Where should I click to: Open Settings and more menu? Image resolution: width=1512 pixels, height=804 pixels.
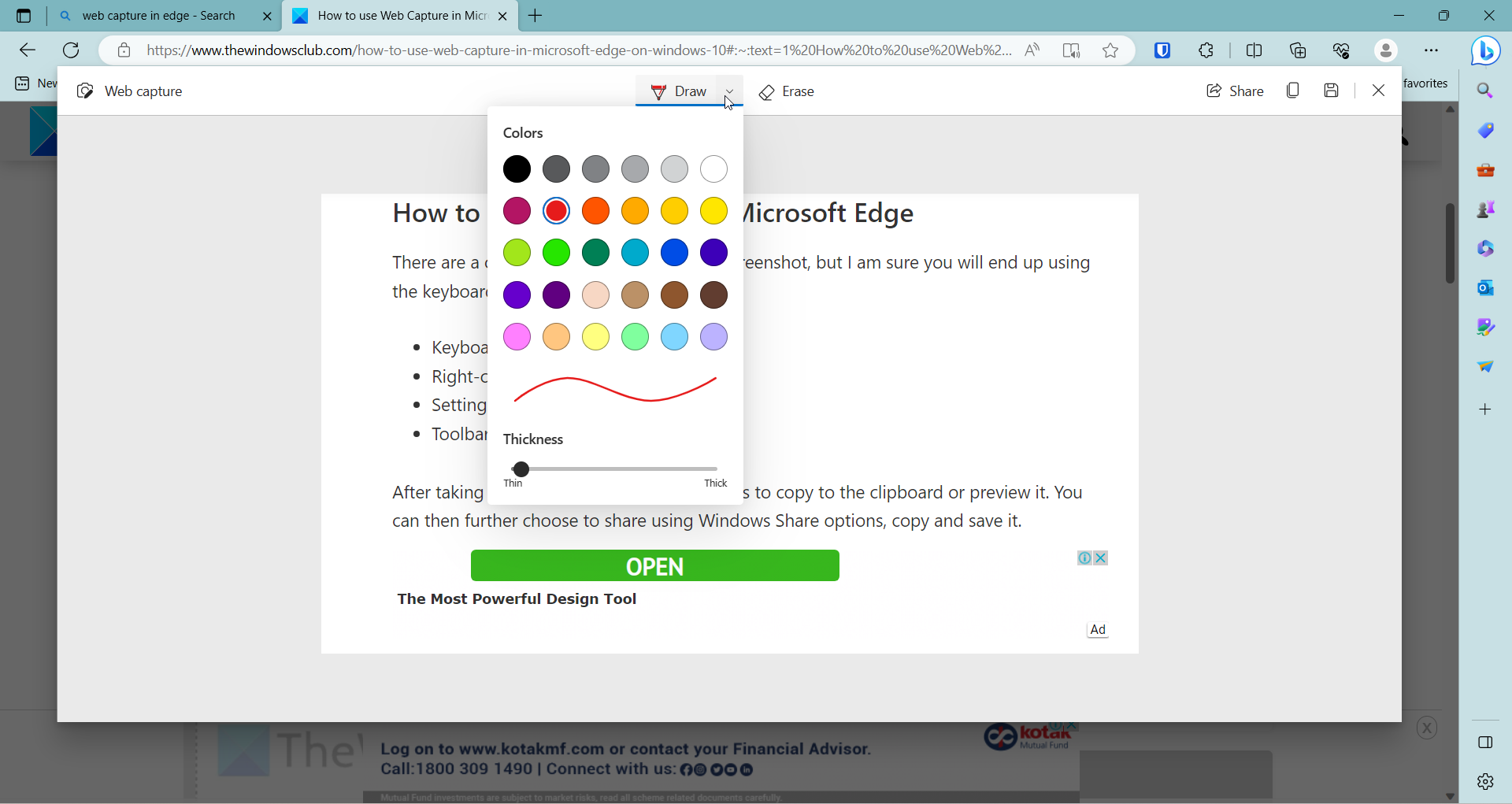coord(1431,50)
